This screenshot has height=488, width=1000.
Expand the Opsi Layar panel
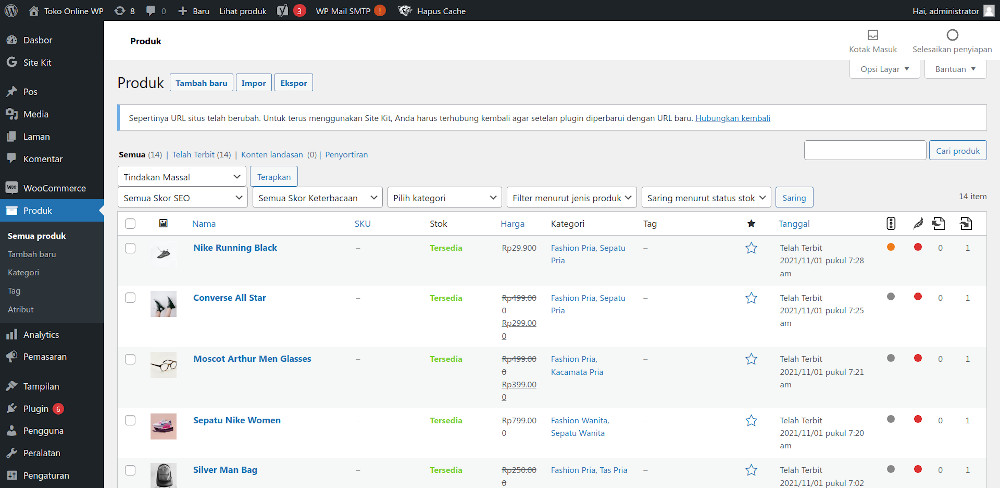pos(885,69)
